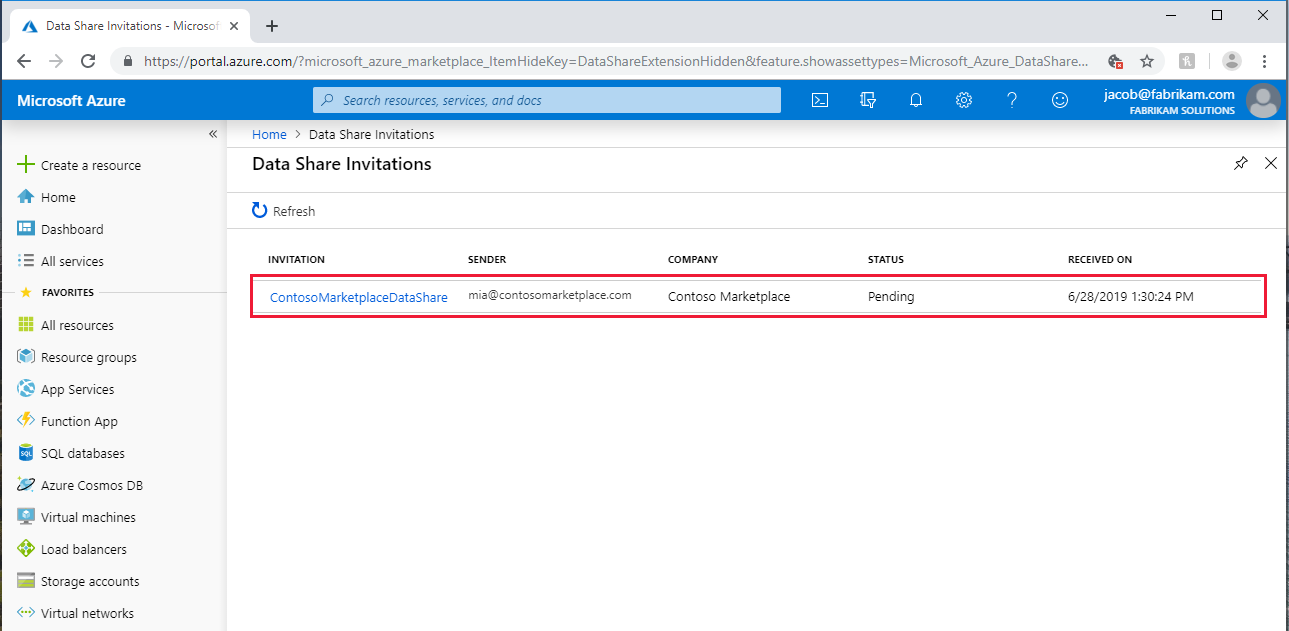Open the notifications bell

pos(915,100)
